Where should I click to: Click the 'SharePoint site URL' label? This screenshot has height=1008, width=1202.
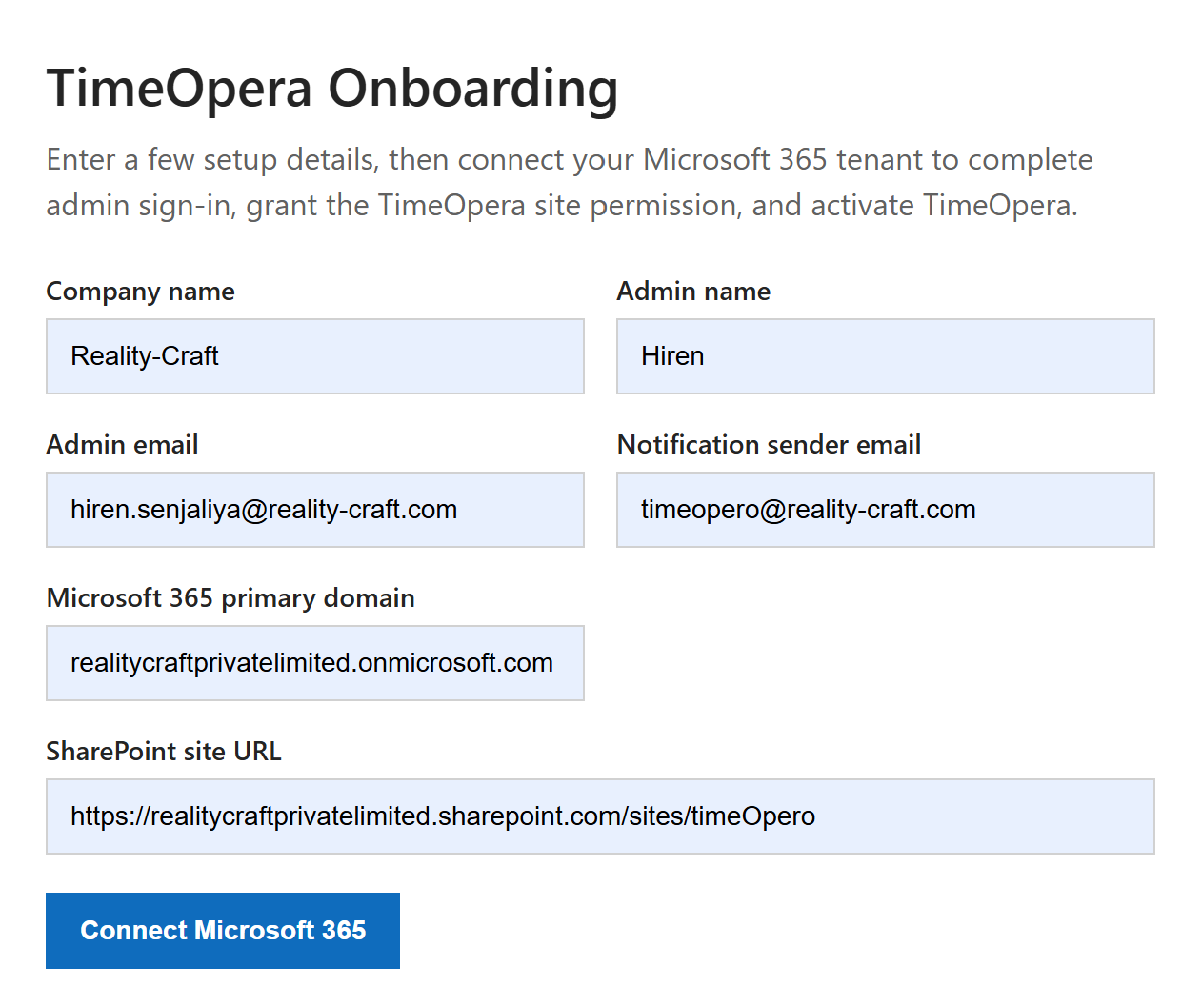coord(164,752)
